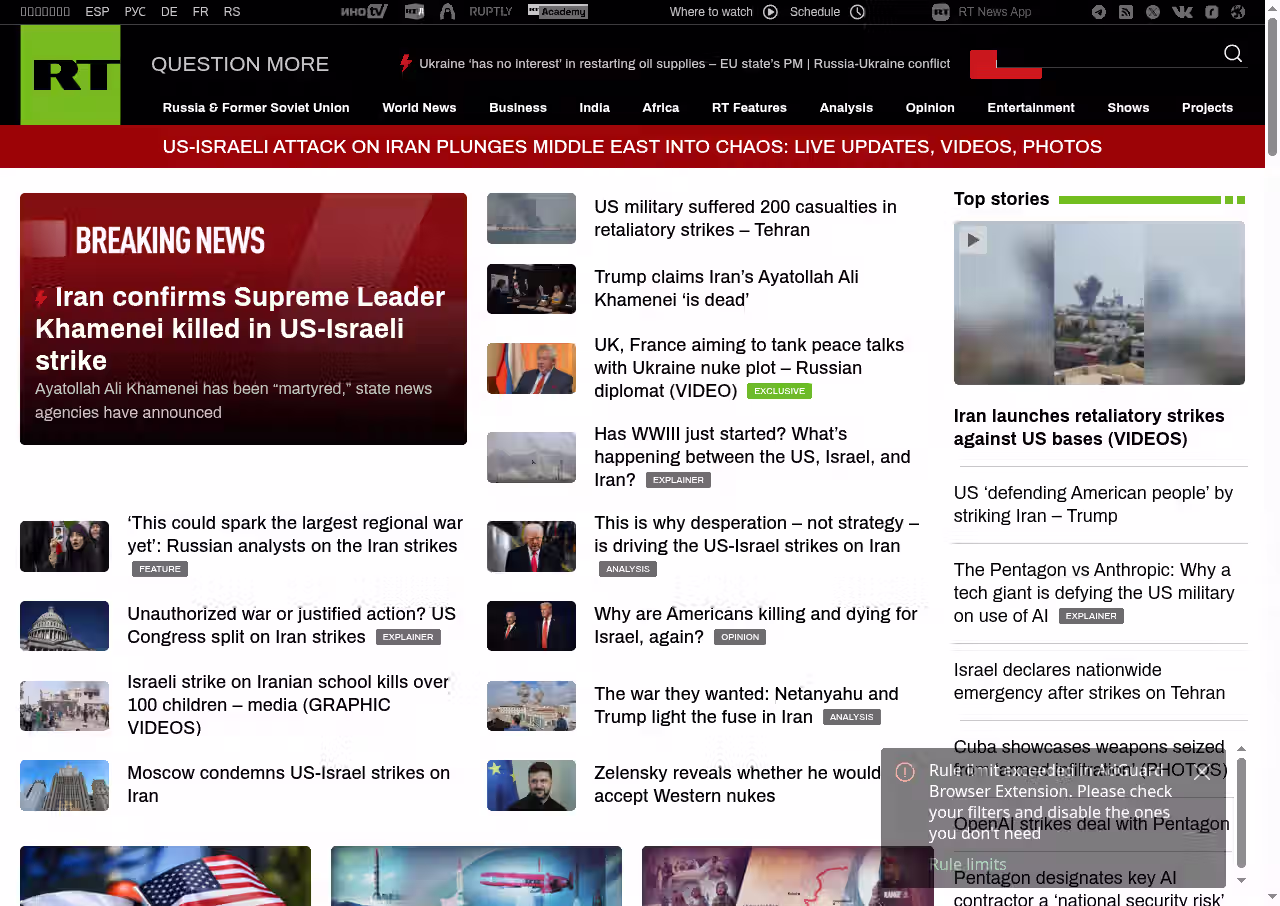
Task: Open the Zelensky article thumbnail
Action: (x=531, y=785)
